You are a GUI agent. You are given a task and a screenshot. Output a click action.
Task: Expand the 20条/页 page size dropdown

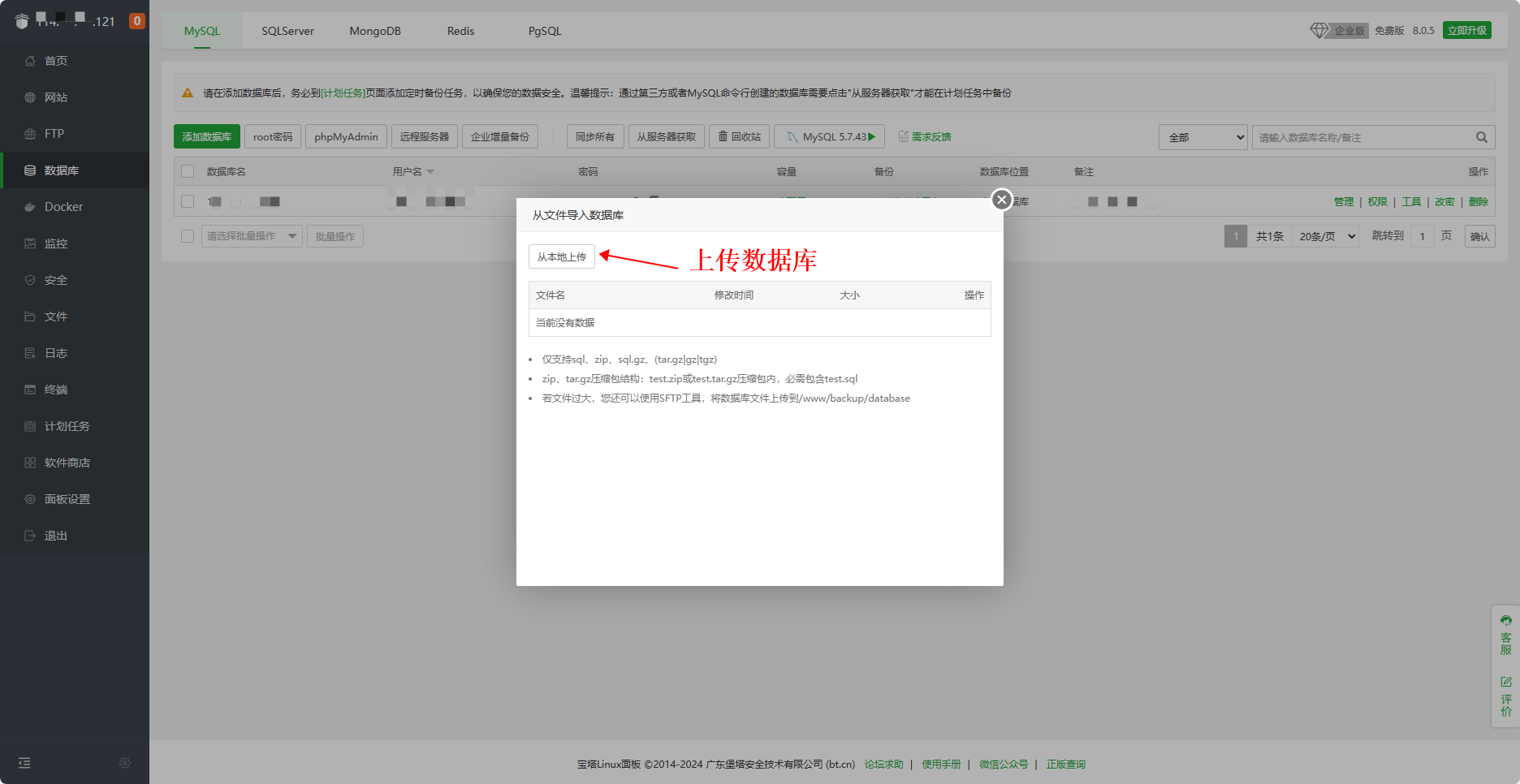point(1326,236)
